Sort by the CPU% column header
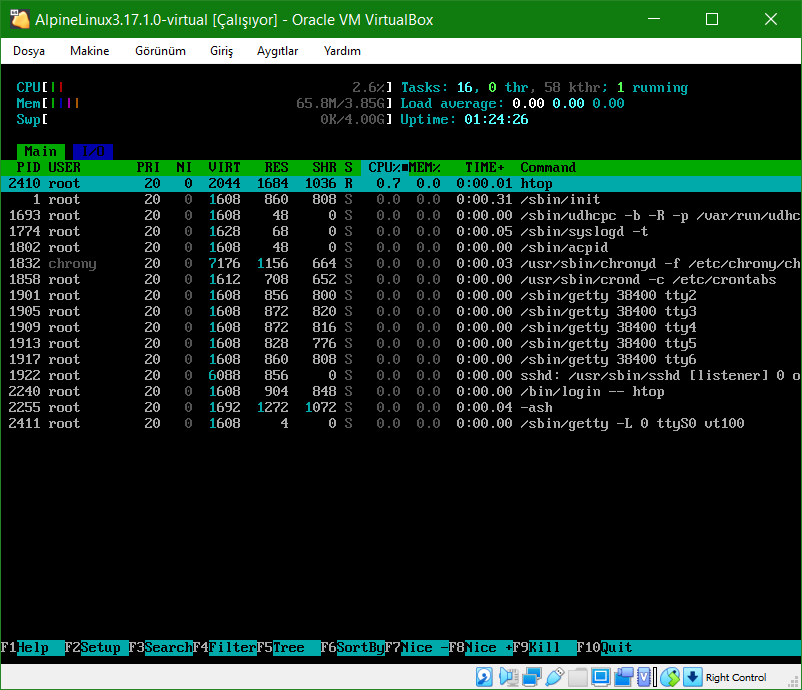Screen dimensions: 802x690 click(x=385, y=167)
